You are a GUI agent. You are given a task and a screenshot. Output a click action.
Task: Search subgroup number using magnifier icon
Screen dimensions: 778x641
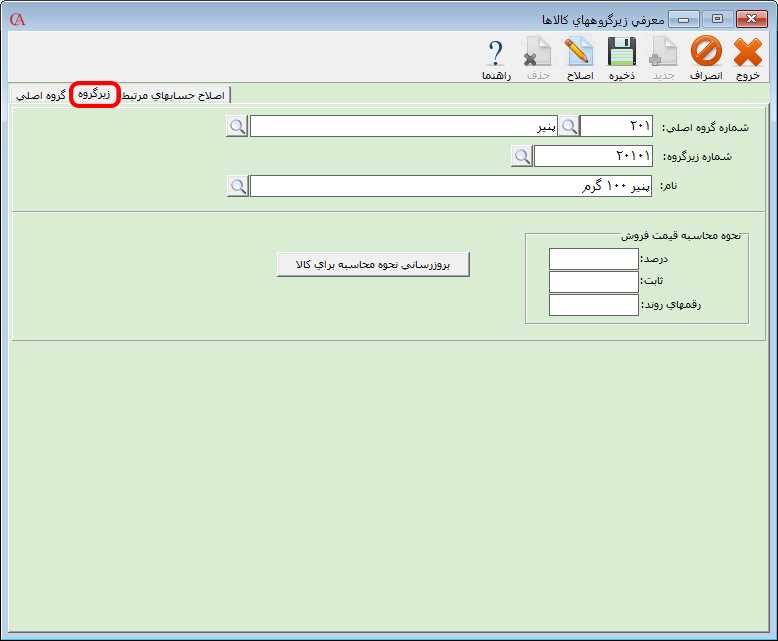click(x=522, y=156)
